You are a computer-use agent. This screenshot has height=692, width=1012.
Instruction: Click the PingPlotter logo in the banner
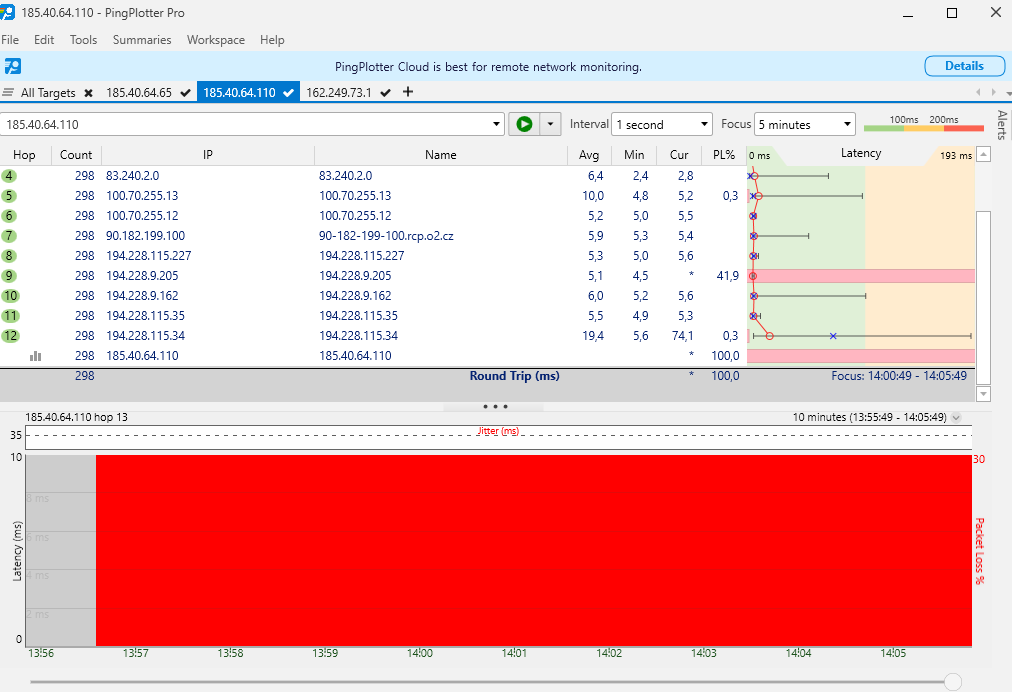12,67
